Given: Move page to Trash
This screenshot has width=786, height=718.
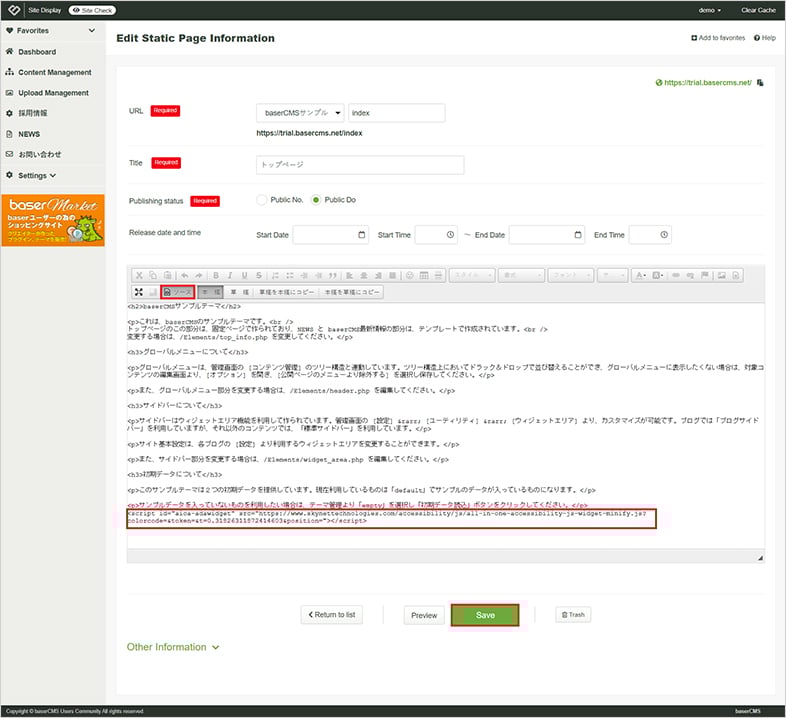Looking at the screenshot, I should pyautogui.click(x=573, y=615).
